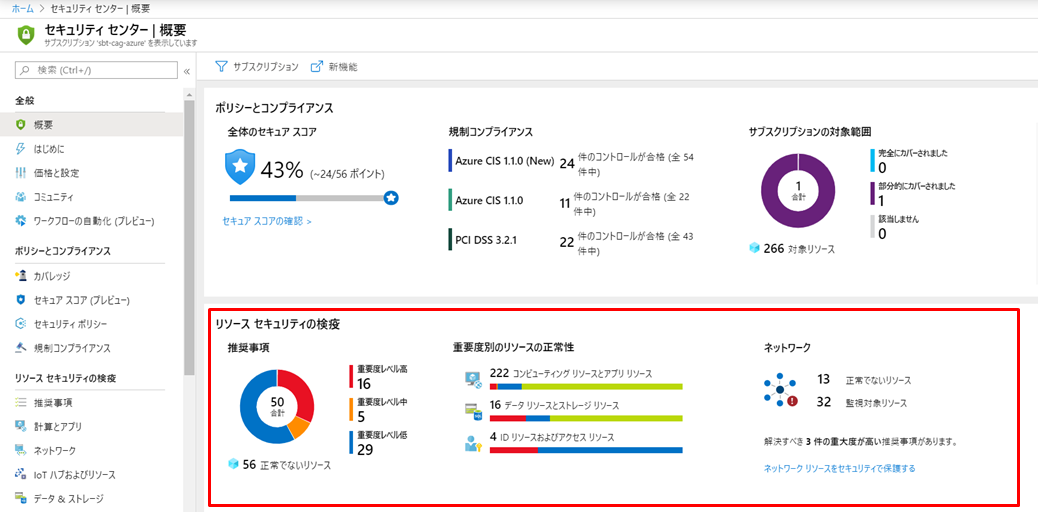1038x512 pixels.
Task: Click the blue 重要度レベル低 swatch
Action: click(352, 442)
